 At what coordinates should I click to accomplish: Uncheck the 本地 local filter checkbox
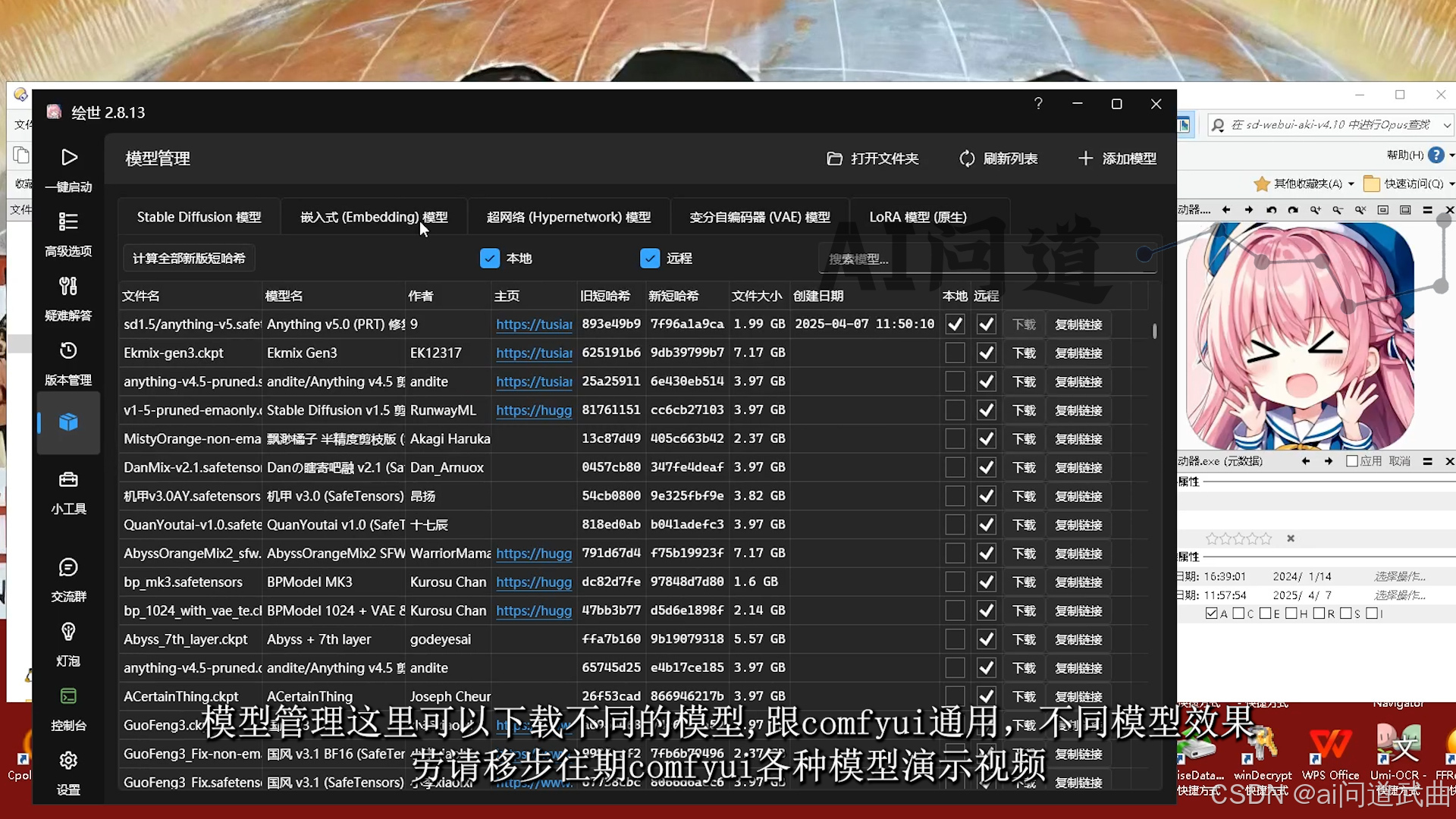click(490, 259)
